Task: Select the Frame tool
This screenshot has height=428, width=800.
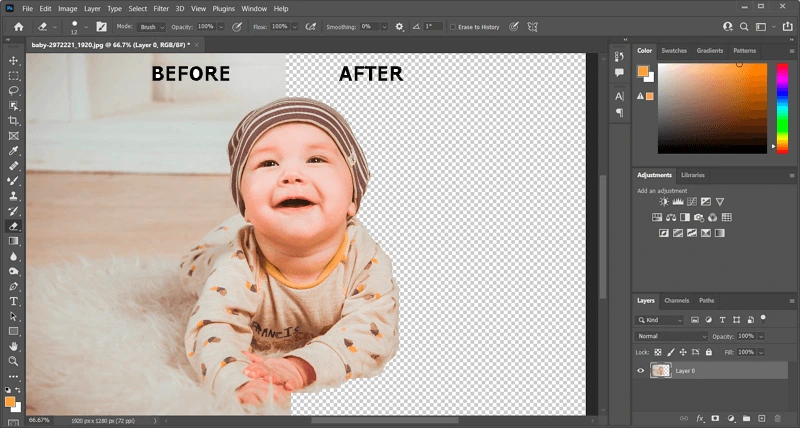Action: click(13, 136)
